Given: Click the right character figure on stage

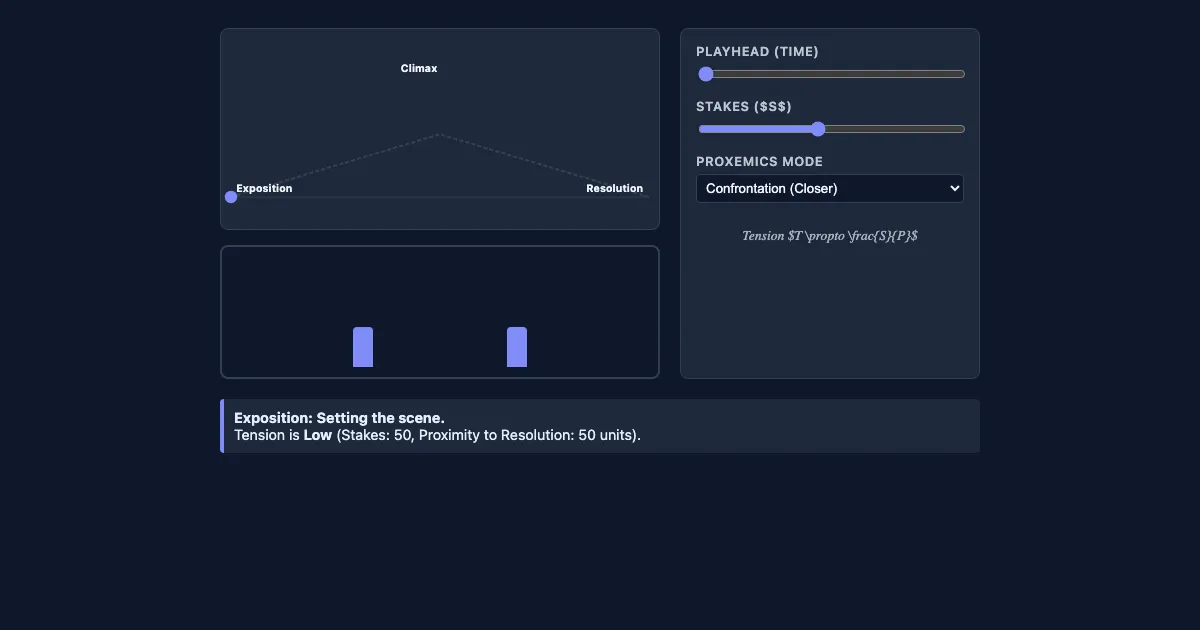Looking at the screenshot, I should click(517, 347).
